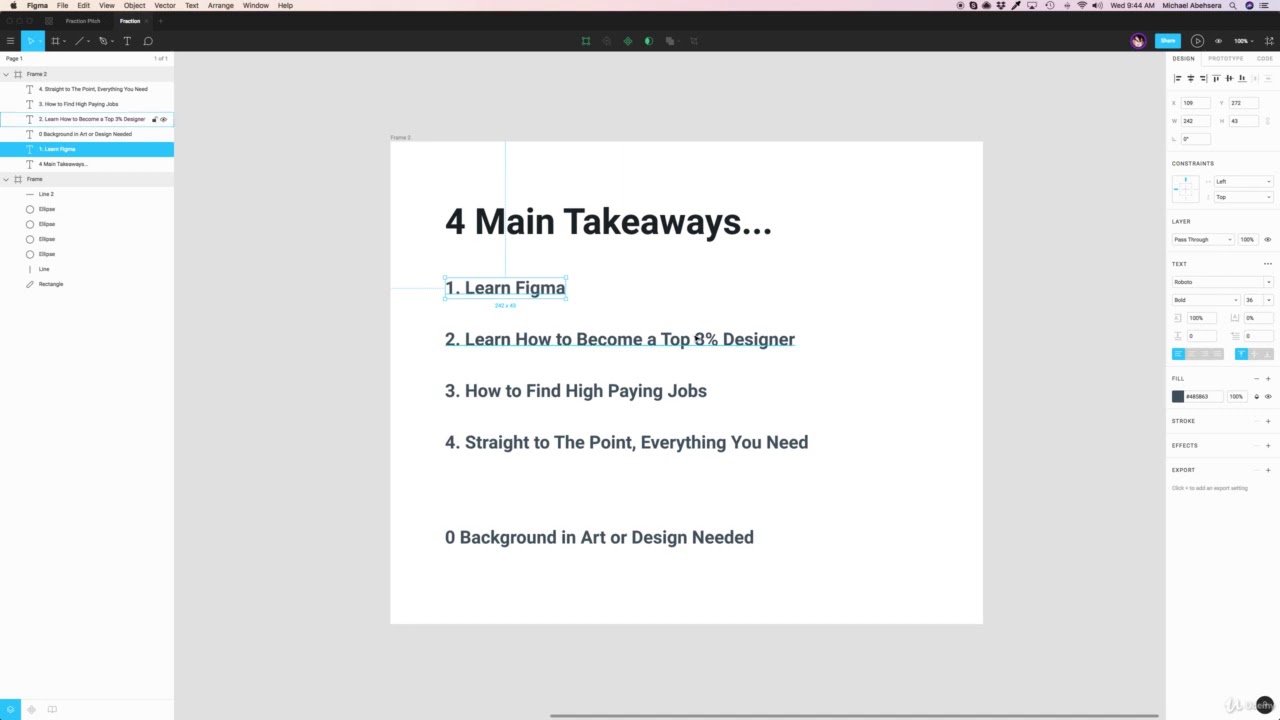
Task: Click the fill blend mode droplet icon
Action: (1257, 397)
